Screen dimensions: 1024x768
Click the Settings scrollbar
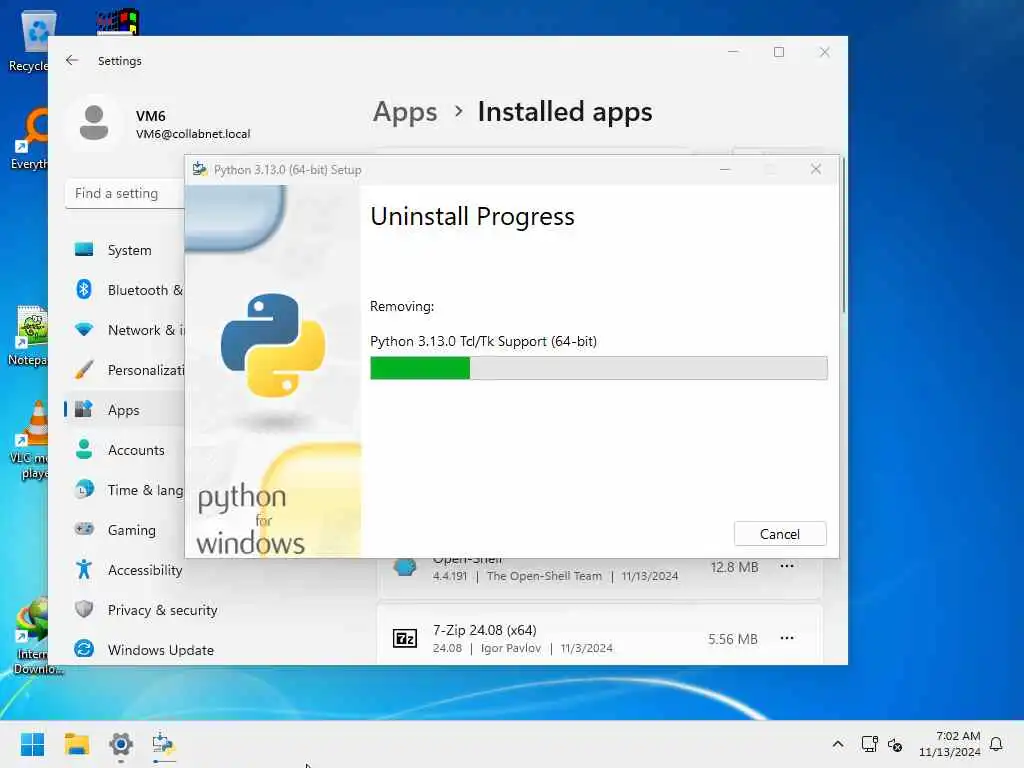pyautogui.click(x=844, y=235)
